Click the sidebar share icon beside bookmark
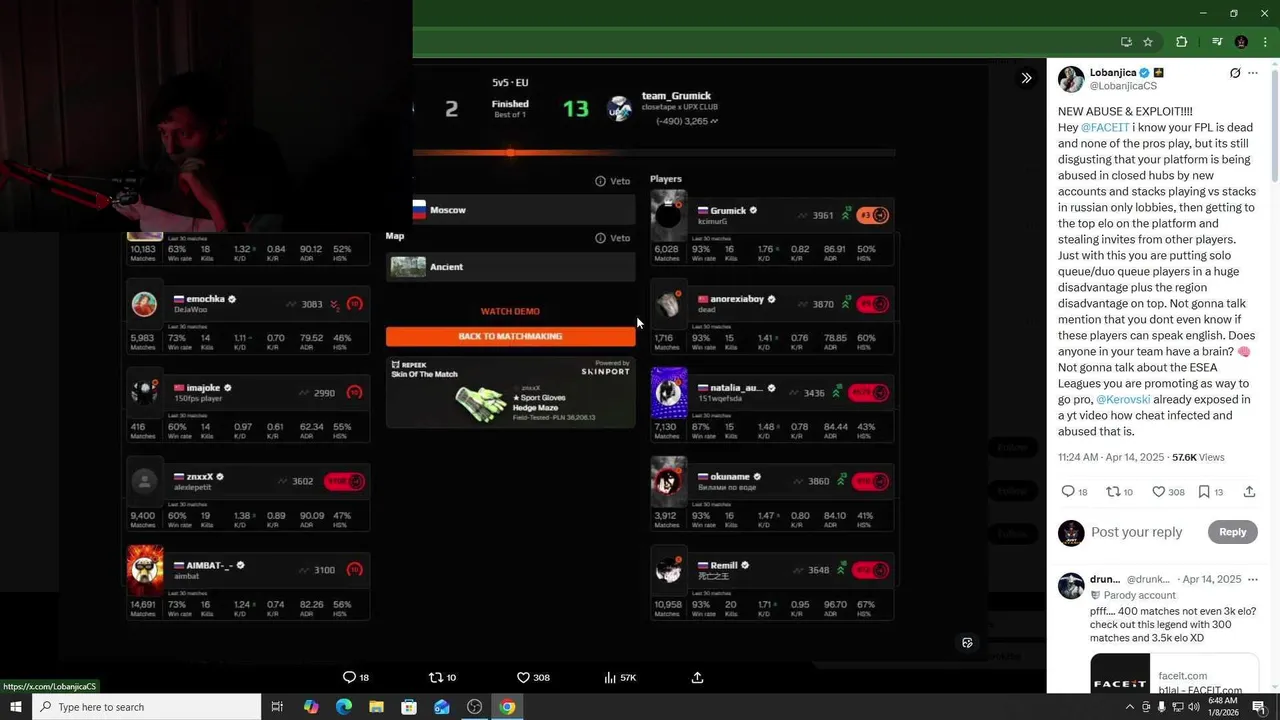The width and height of the screenshot is (1280, 720). (1249, 491)
